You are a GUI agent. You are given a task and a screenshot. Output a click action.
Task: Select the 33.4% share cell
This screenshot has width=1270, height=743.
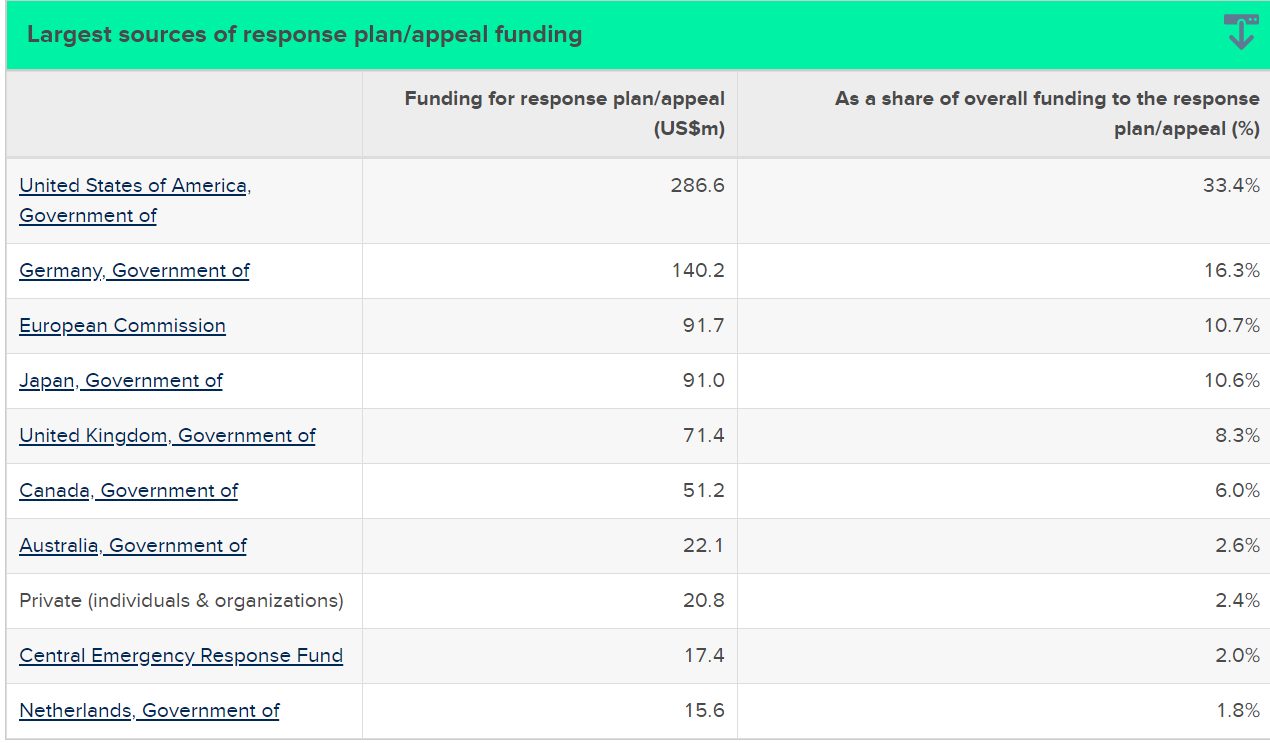point(1231,186)
